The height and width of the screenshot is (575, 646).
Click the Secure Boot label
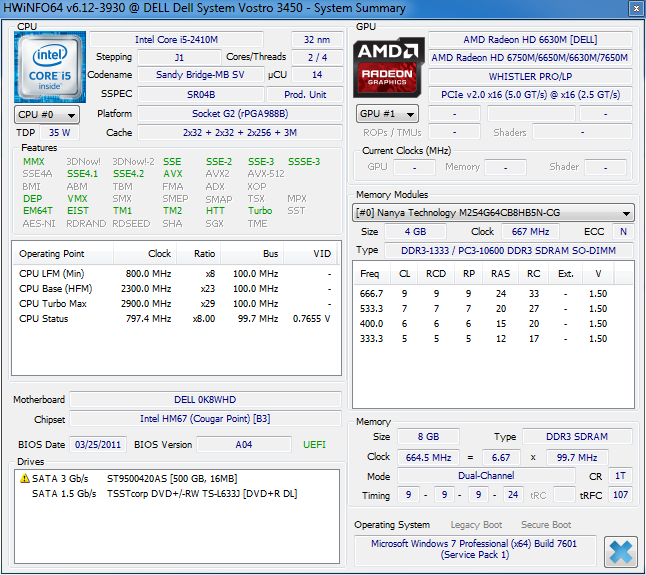pos(545,525)
